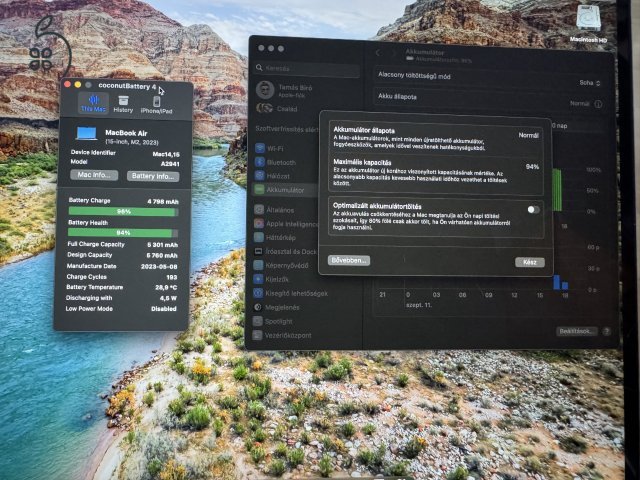Click the Keresés search field in settings

307,68
